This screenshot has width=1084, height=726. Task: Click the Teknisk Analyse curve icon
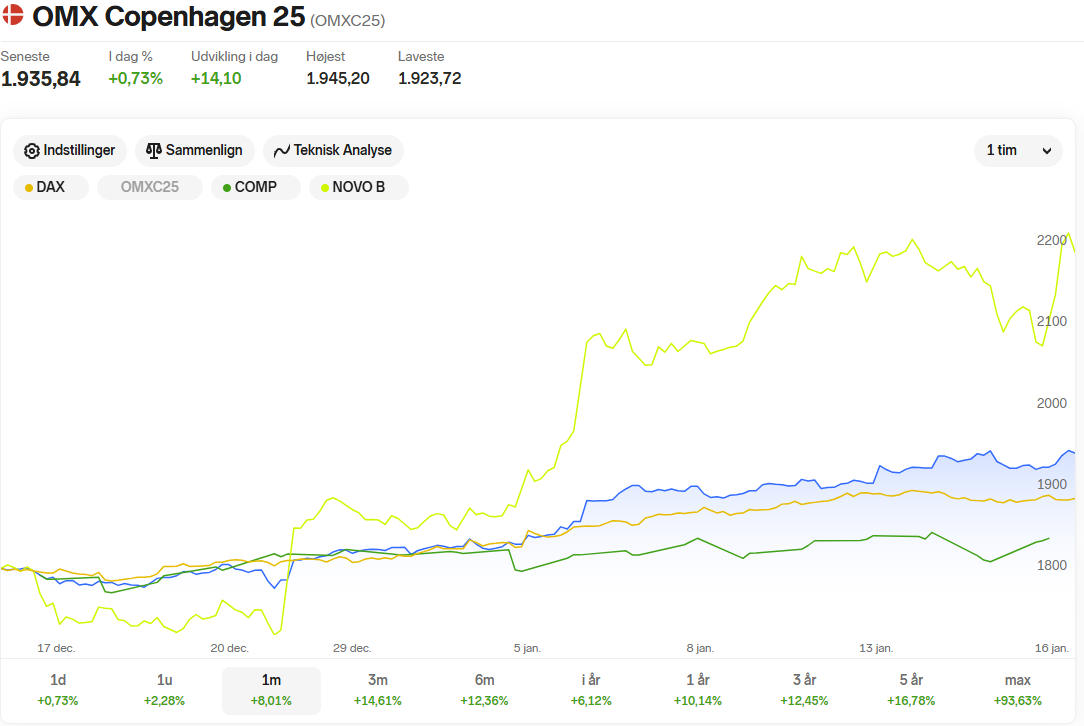[x=281, y=151]
